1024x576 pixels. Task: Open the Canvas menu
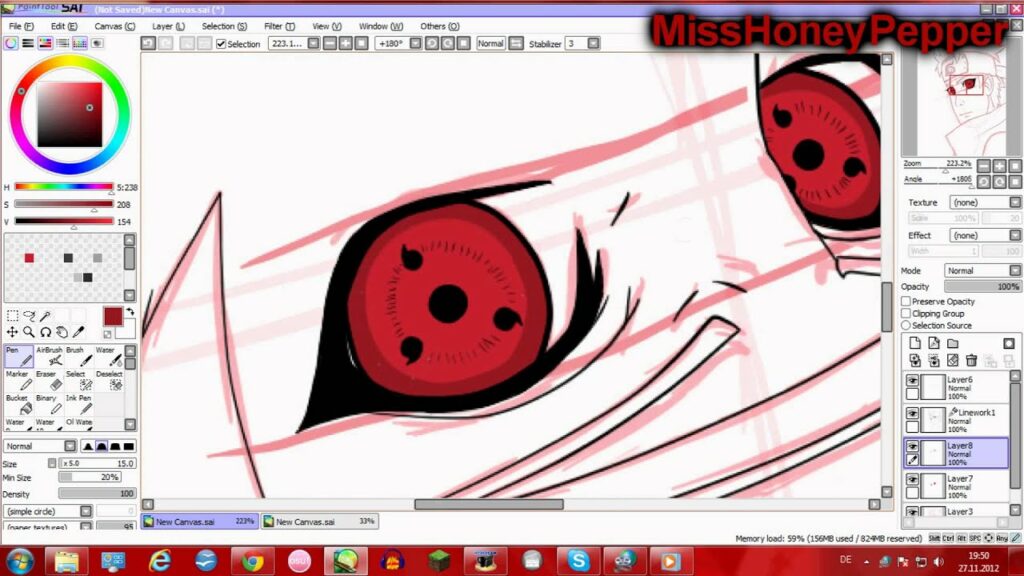point(114,26)
